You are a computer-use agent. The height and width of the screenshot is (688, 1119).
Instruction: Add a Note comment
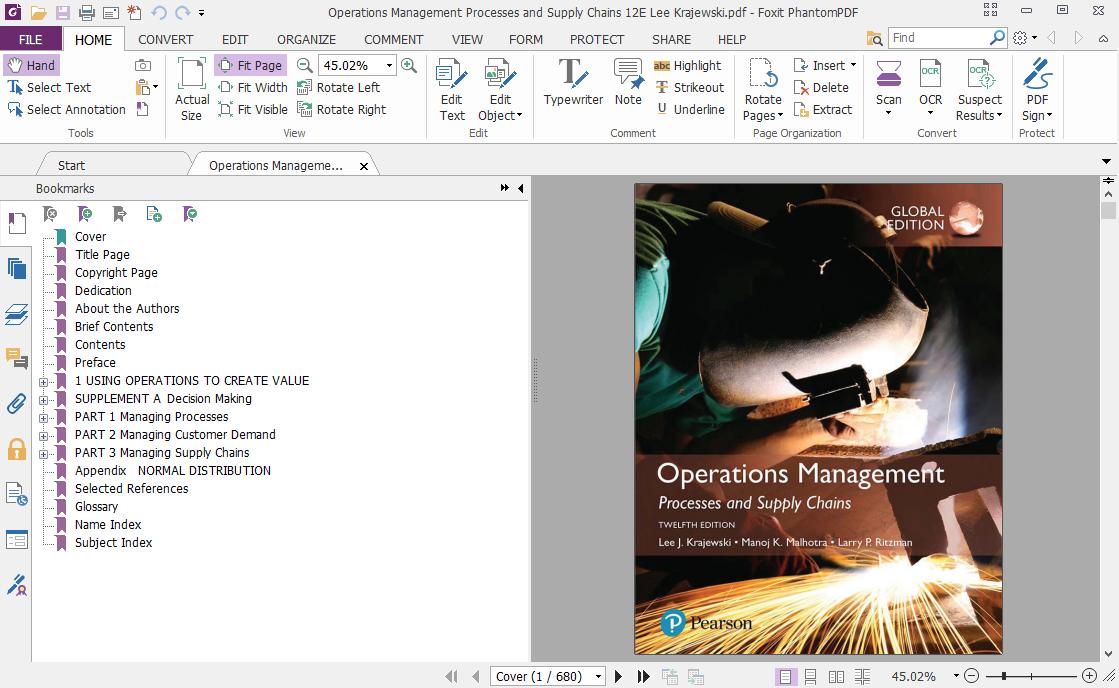[628, 83]
